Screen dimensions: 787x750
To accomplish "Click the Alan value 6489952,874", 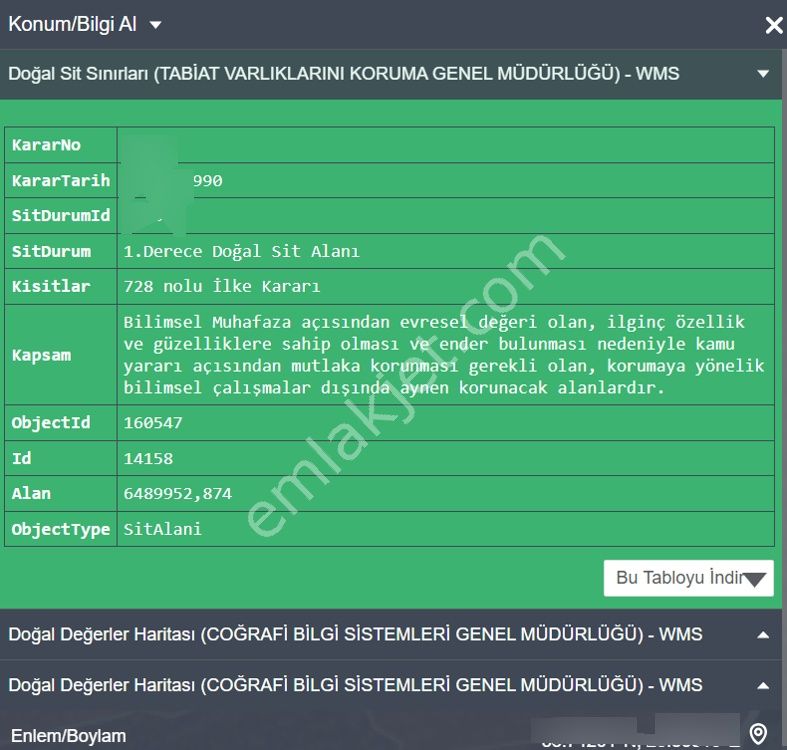I will point(177,494).
